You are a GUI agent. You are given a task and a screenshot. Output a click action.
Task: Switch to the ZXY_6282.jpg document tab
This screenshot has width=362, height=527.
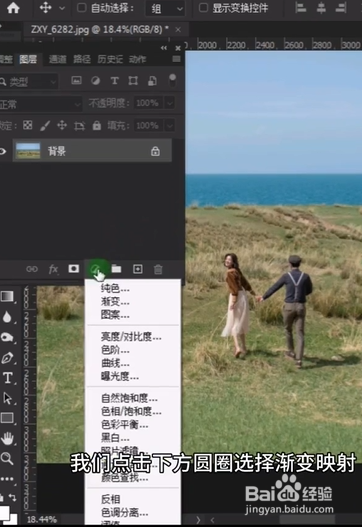pos(99,30)
